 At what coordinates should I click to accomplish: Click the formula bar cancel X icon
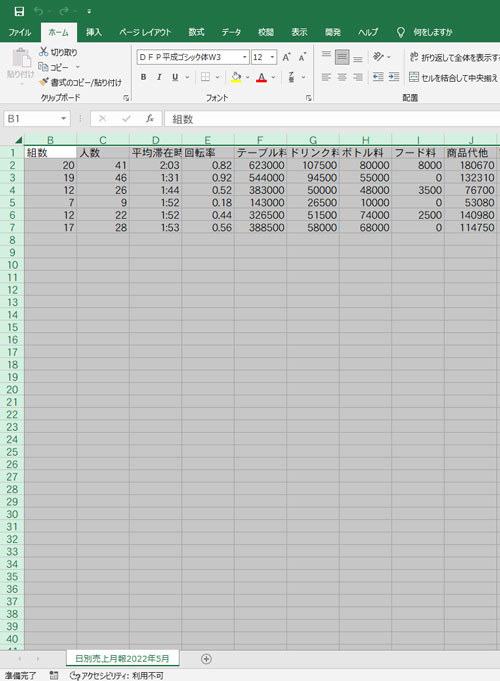tap(103, 119)
